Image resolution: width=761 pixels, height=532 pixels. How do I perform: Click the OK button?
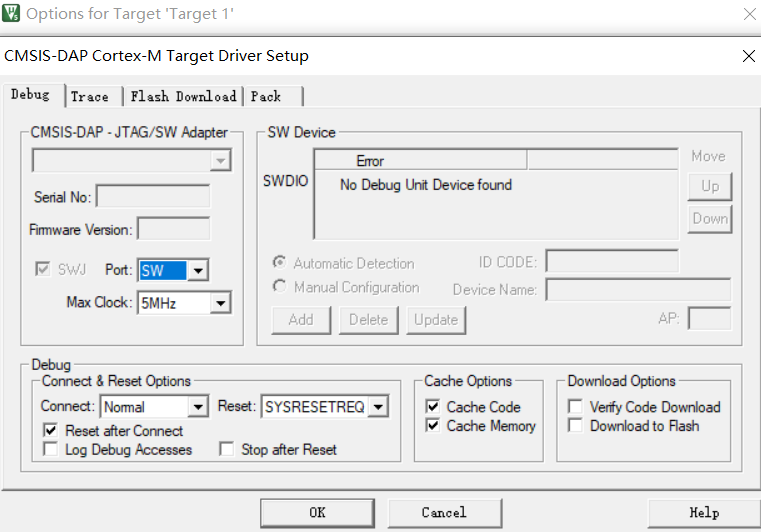pos(317,512)
